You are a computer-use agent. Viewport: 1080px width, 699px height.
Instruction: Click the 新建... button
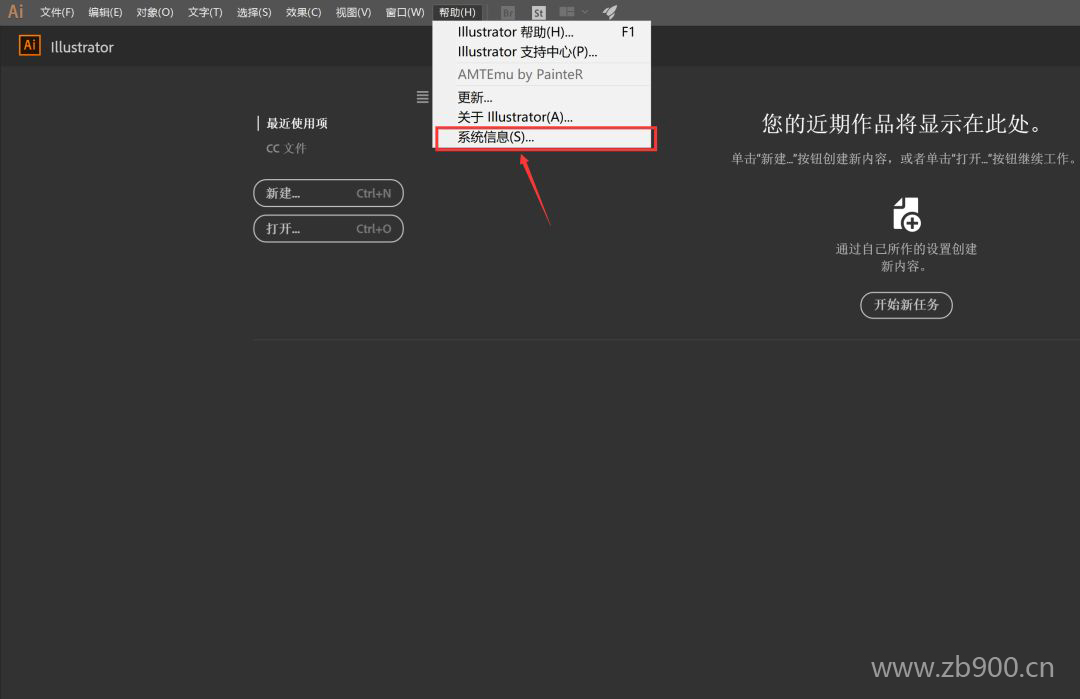point(329,193)
